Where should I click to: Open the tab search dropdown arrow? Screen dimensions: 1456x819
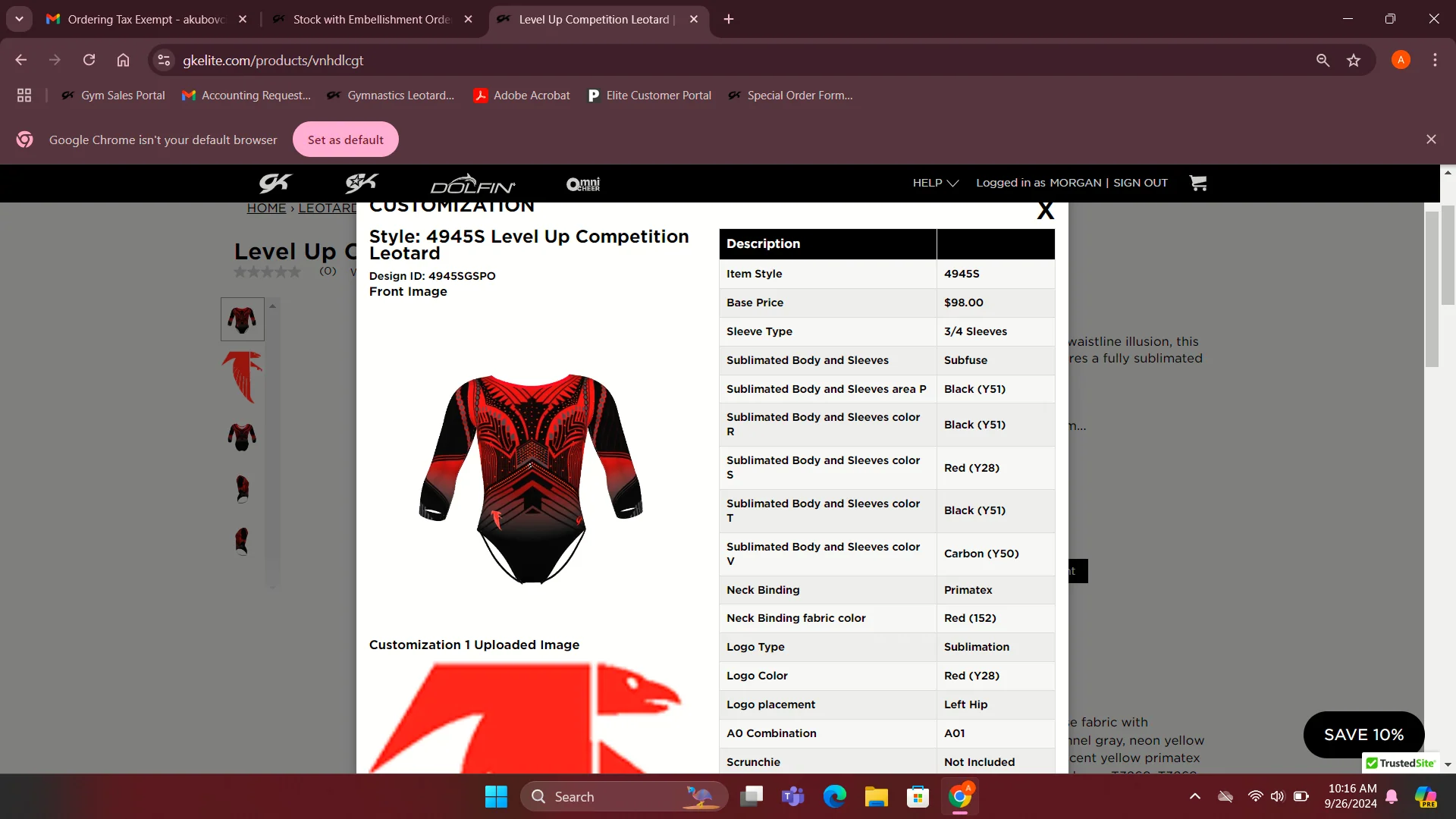coord(19,19)
